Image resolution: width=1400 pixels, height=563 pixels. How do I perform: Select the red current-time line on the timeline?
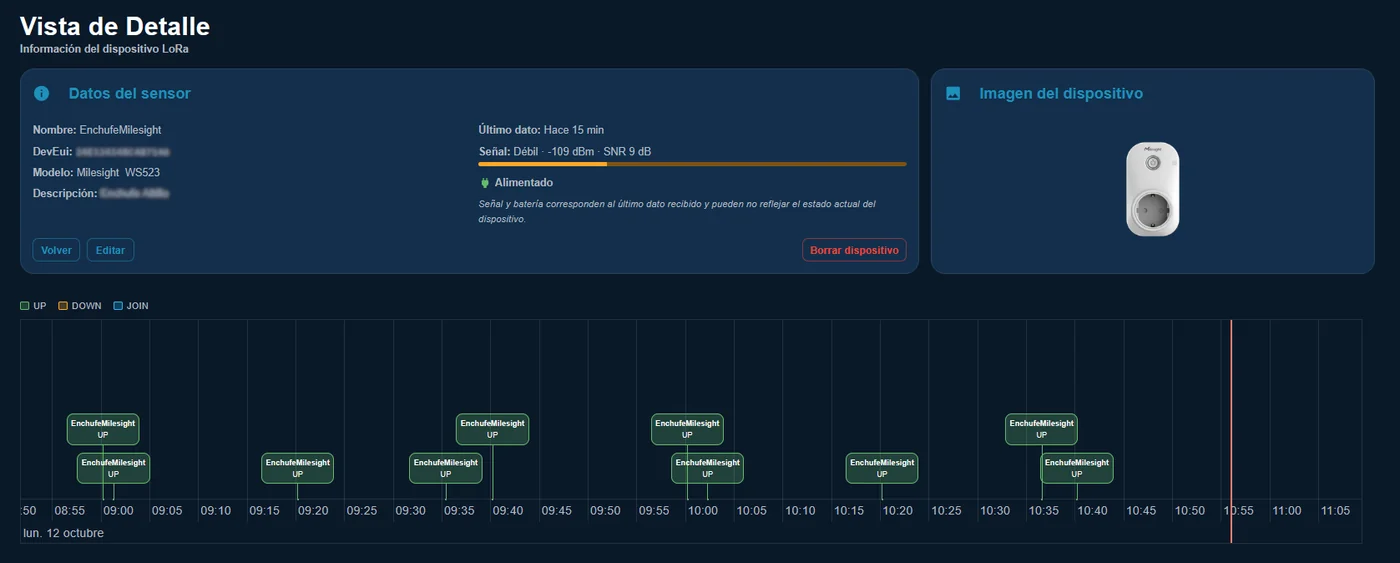click(x=1231, y=431)
